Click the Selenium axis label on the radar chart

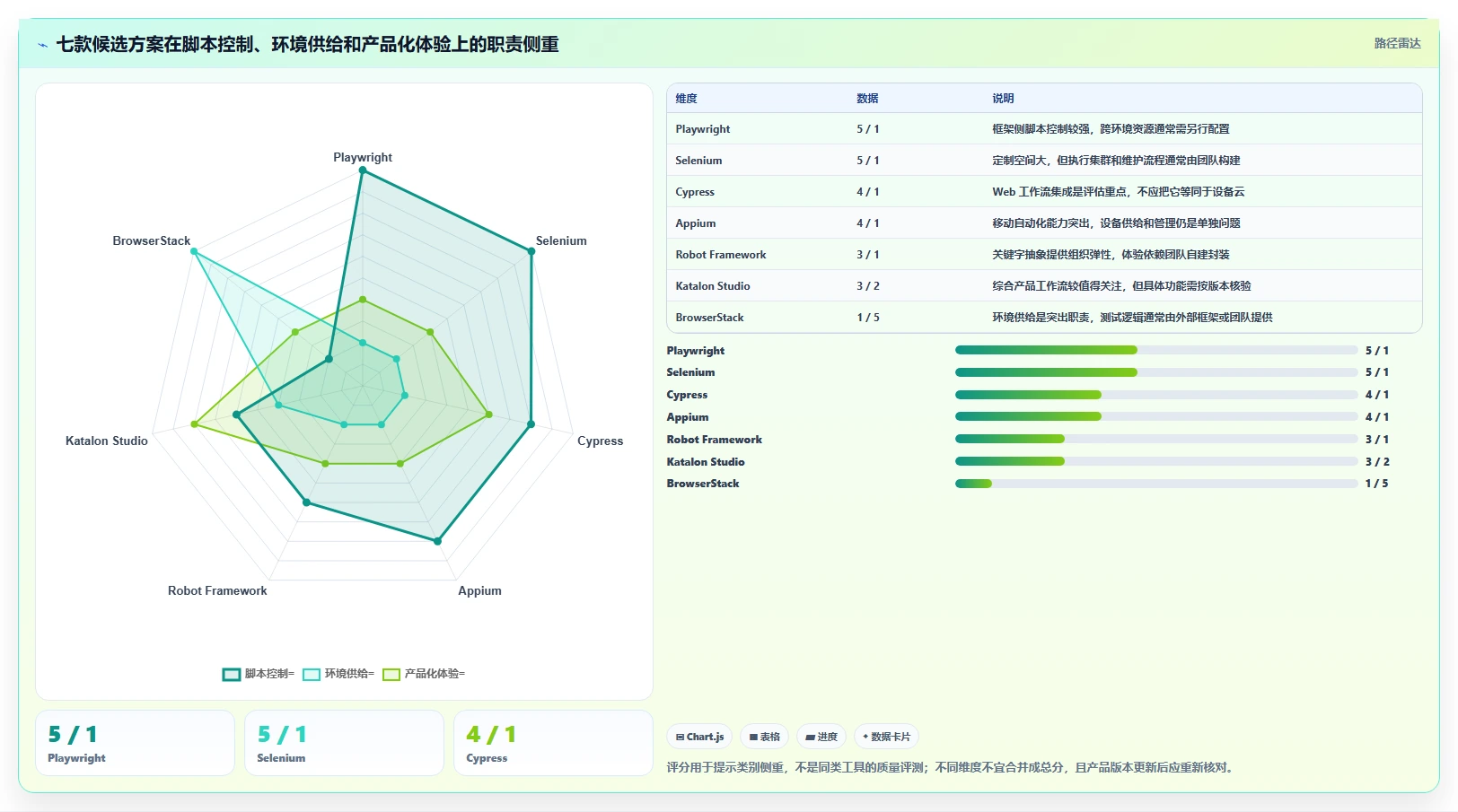click(561, 240)
